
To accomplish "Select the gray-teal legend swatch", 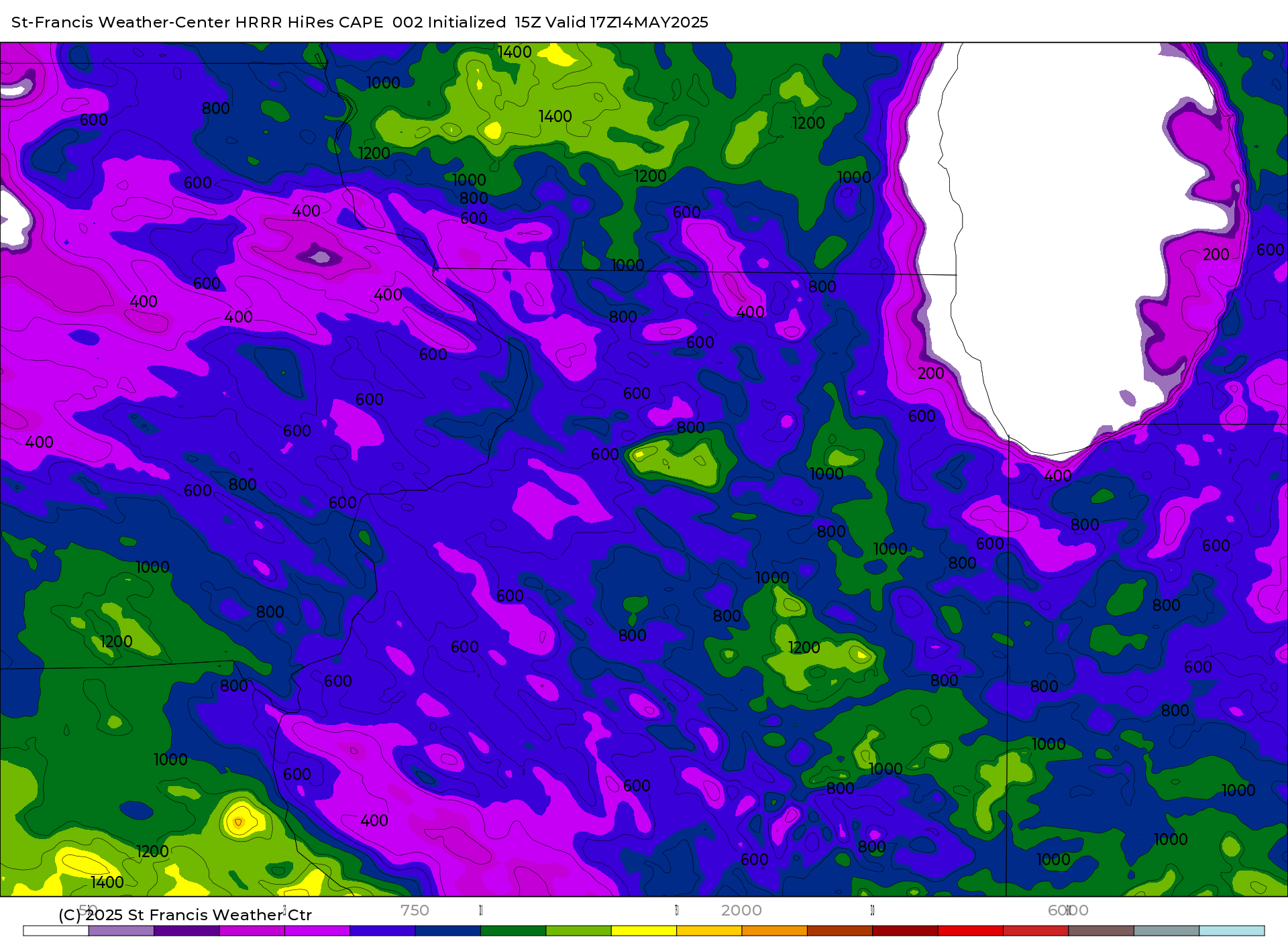I will [x=1167, y=931].
